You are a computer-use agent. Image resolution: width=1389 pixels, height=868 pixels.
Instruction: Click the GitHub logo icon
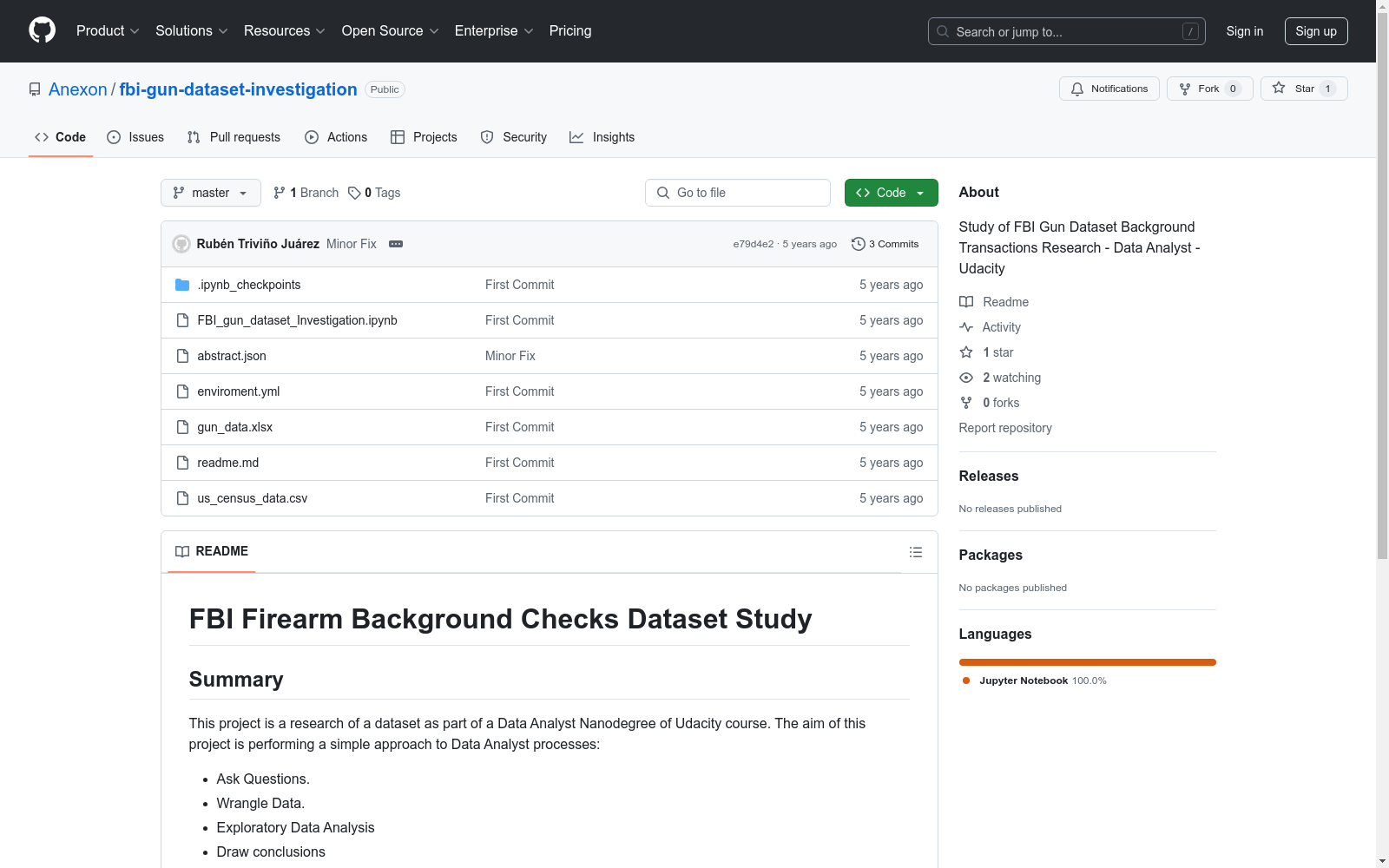tap(42, 30)
